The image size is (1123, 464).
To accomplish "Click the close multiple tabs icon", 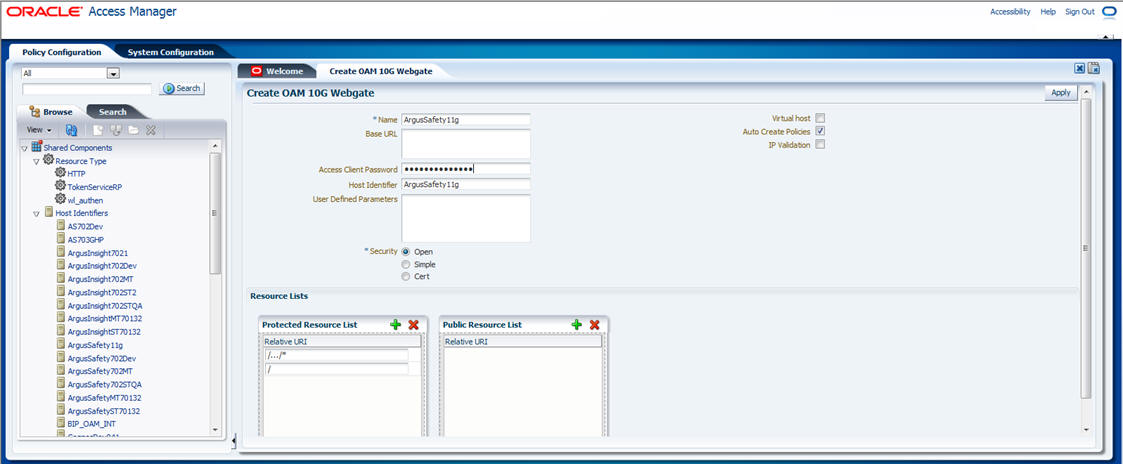I will [1094, 68].
